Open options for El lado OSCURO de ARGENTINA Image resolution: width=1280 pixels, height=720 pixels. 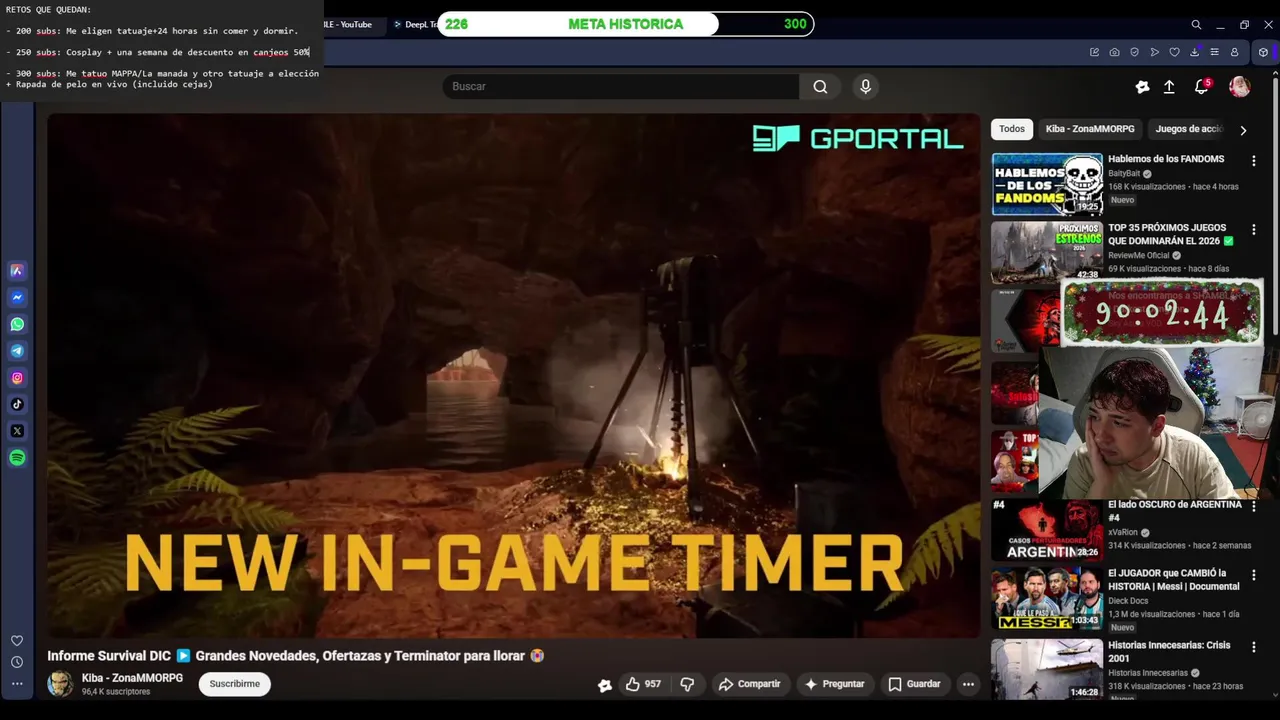coord(1253,506)
